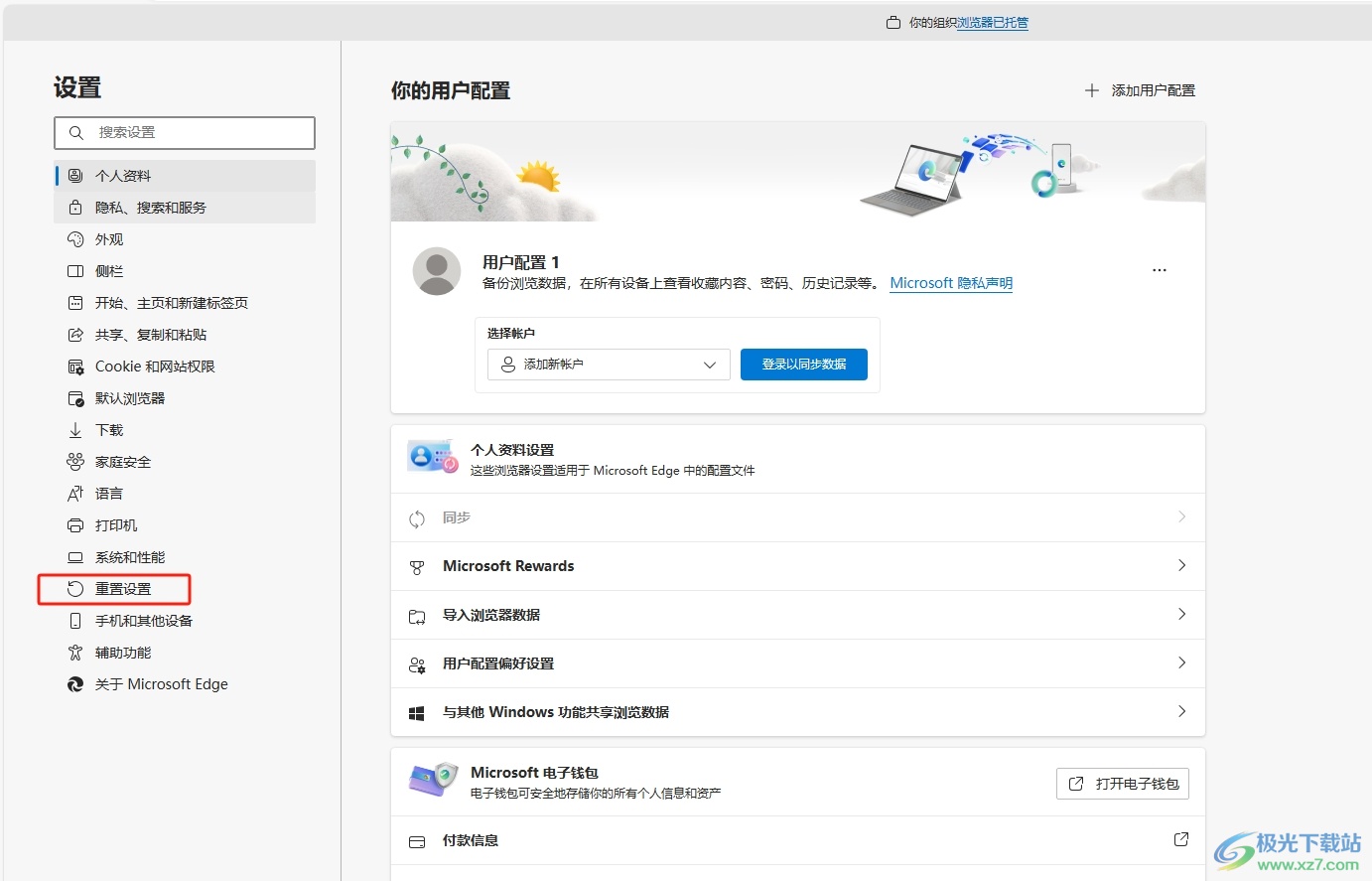This screenshot has height=881, width=1372.
Task: Click the 用户配置 1 name text
Action: coord(521,262)
